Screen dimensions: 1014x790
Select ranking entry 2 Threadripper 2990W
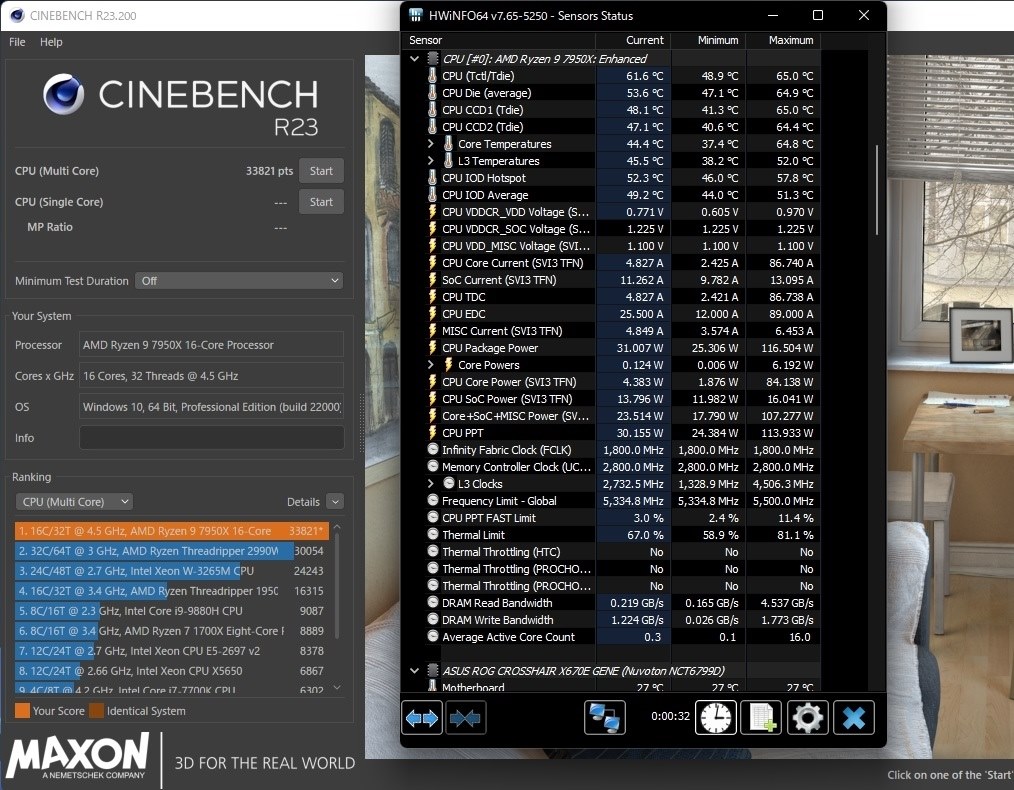coord(171,551)
